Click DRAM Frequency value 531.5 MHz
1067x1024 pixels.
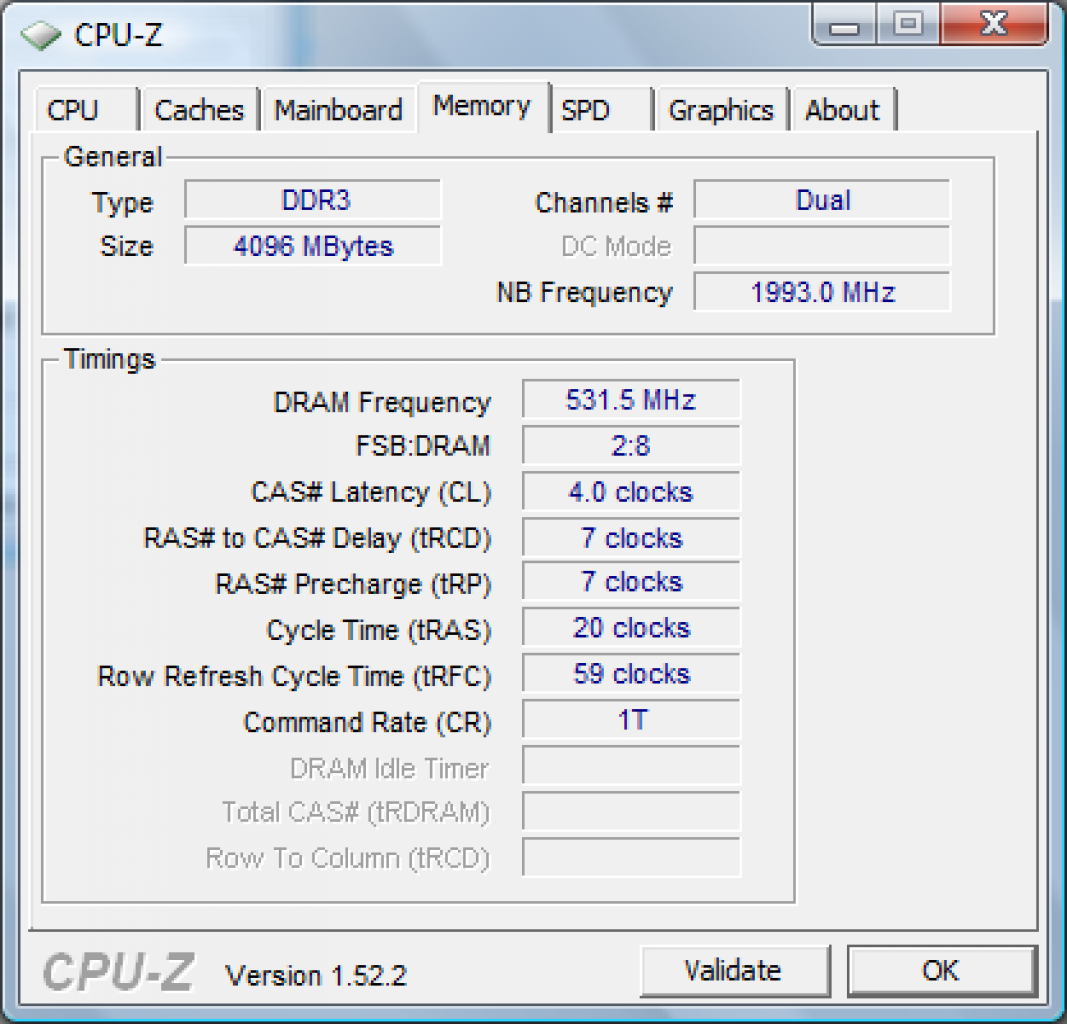click(x=631, y=399)
